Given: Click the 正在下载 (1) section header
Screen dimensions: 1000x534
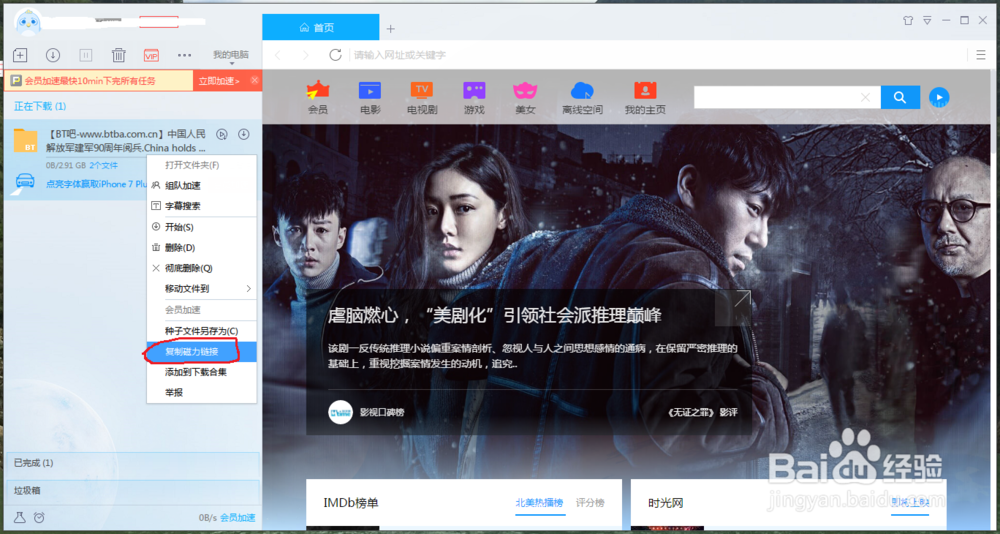Looking at the screenshot, I should [40, 106].
